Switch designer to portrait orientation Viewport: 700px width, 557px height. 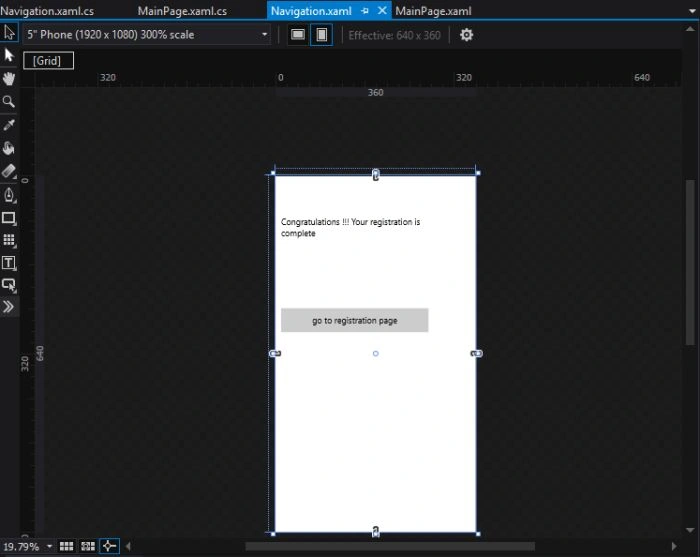tap(321, 34)
